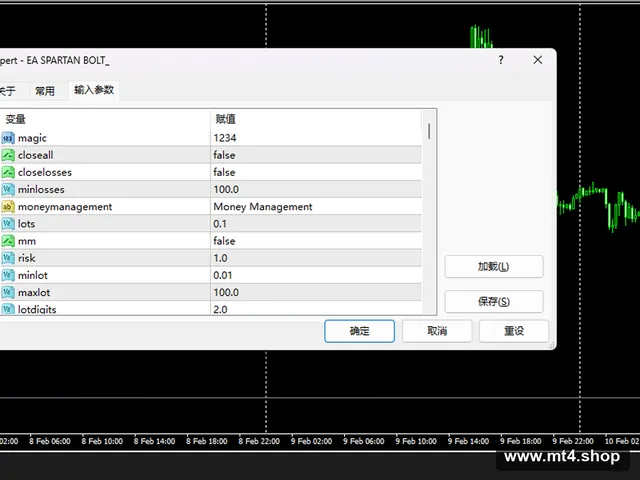Click the minlot variable name
Image resolution: width=640 pixels, height=480 pixels.
[33, 275]
